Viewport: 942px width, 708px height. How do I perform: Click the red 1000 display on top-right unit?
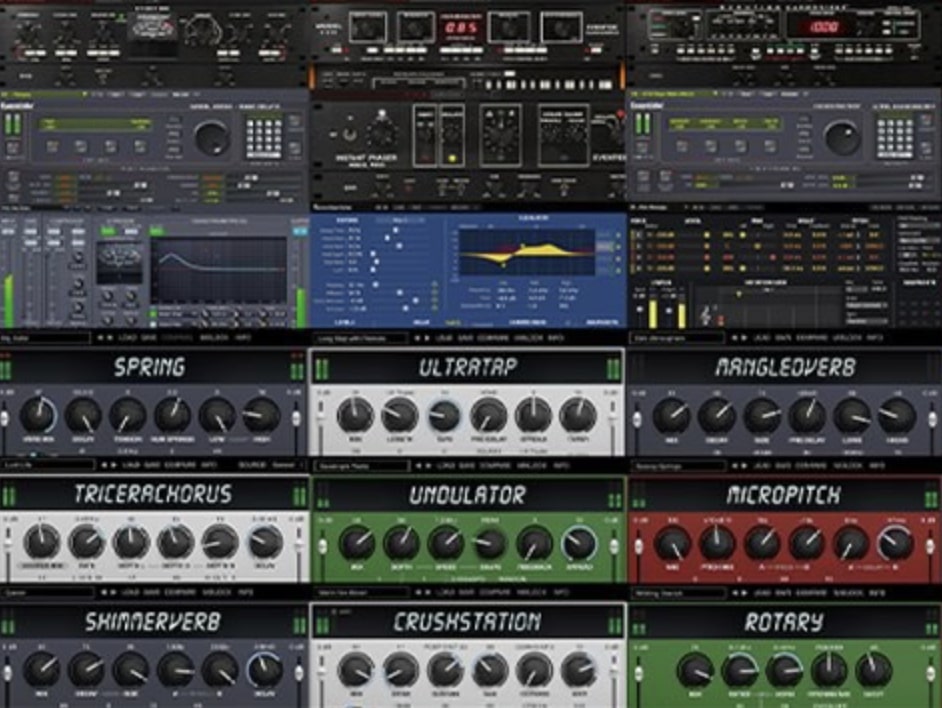tap(823, 27)
